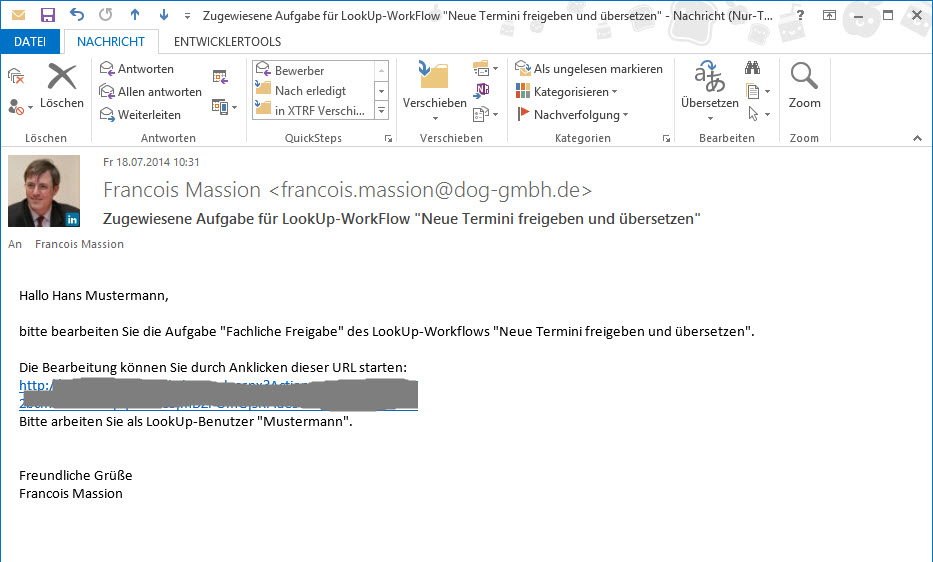Select in XTRF Verschi... quick step
The height and width of the screenshot is (562, 933).
(314, 110)
